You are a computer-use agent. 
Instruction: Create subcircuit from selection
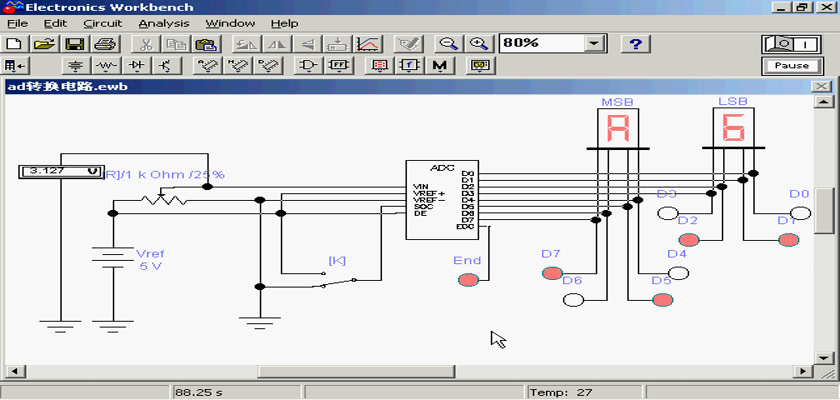[336, 44]
